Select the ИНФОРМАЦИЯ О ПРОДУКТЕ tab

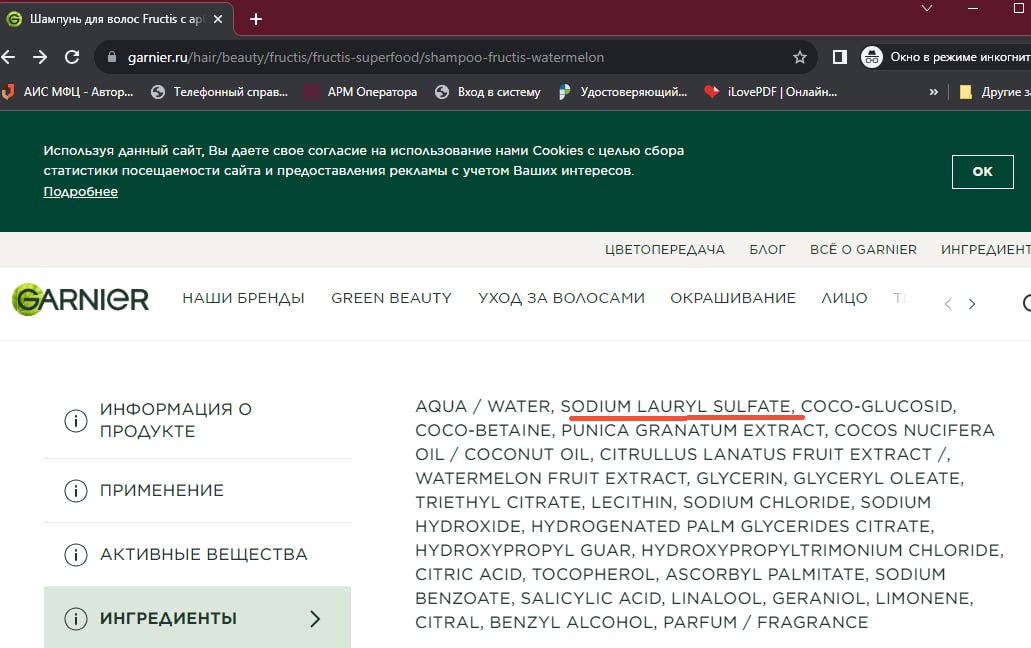(197, 421)
